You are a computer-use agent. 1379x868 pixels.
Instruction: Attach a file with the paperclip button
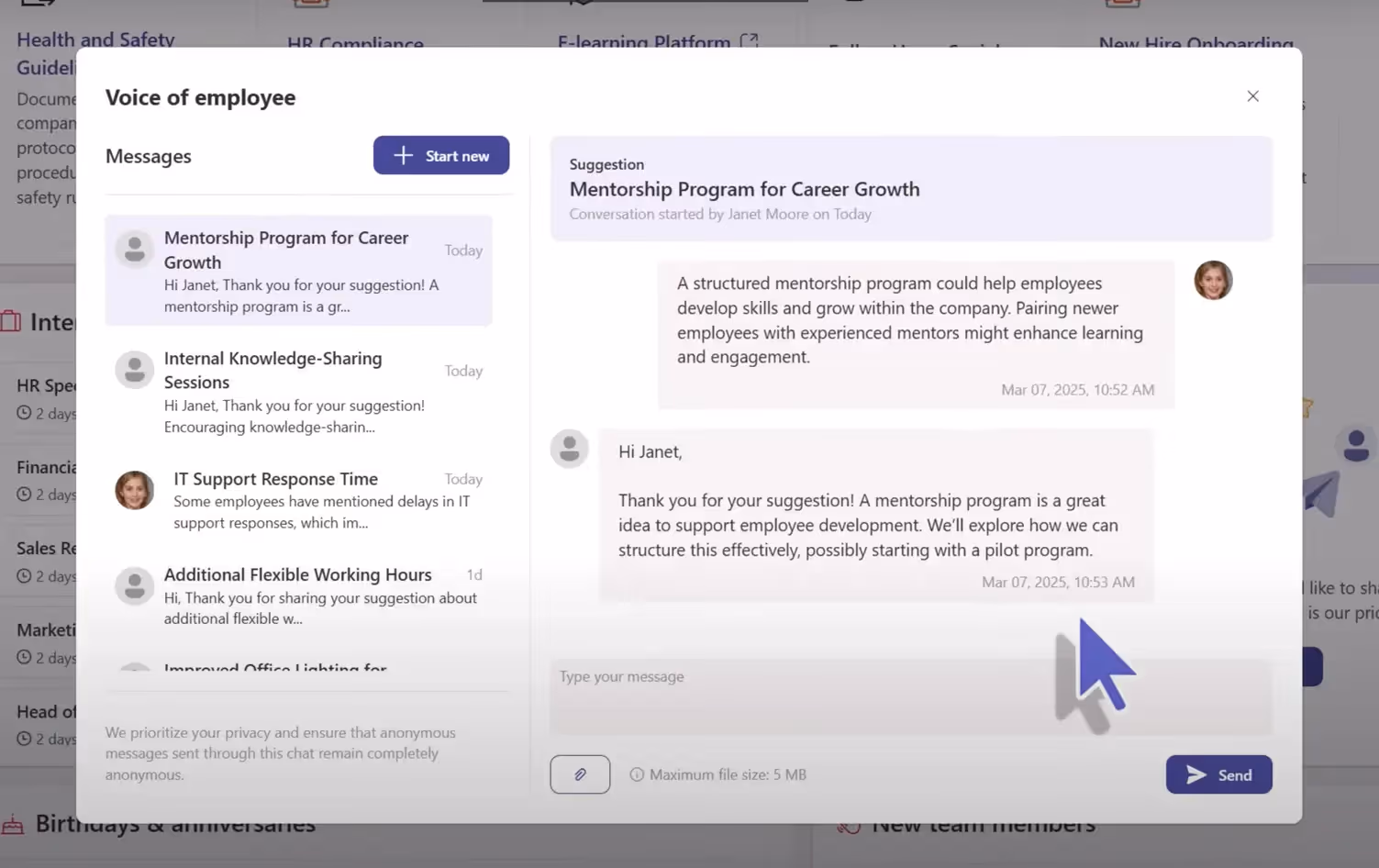pyautogui.click(x=580, y=774)
